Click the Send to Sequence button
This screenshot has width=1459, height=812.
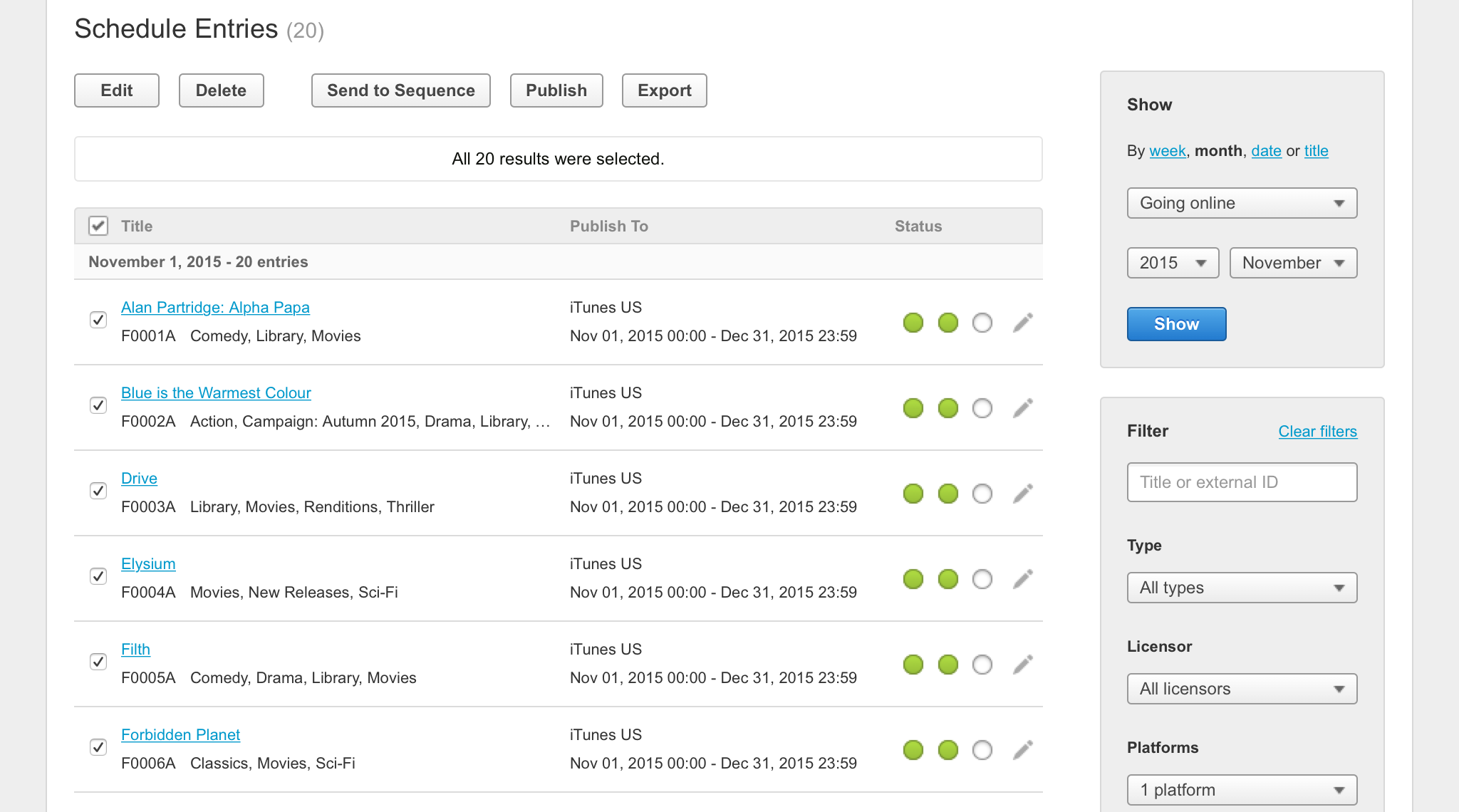pos(400,90)
